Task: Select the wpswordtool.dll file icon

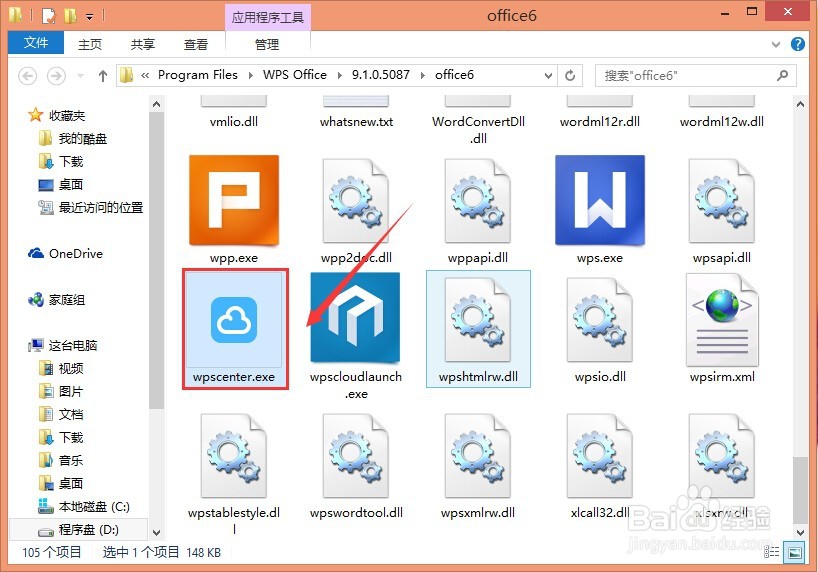Action: click(x=356, y=456)
